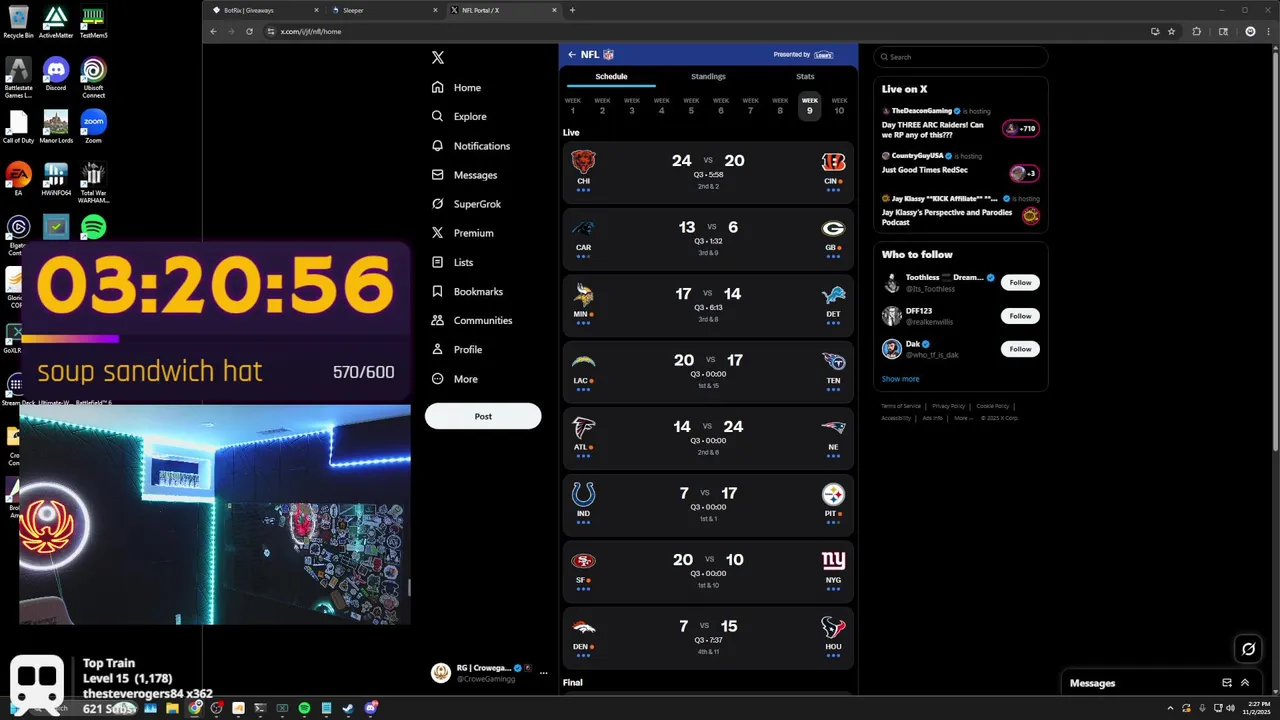
Task: Click the New York Giants logo
Action: point(833,560)
